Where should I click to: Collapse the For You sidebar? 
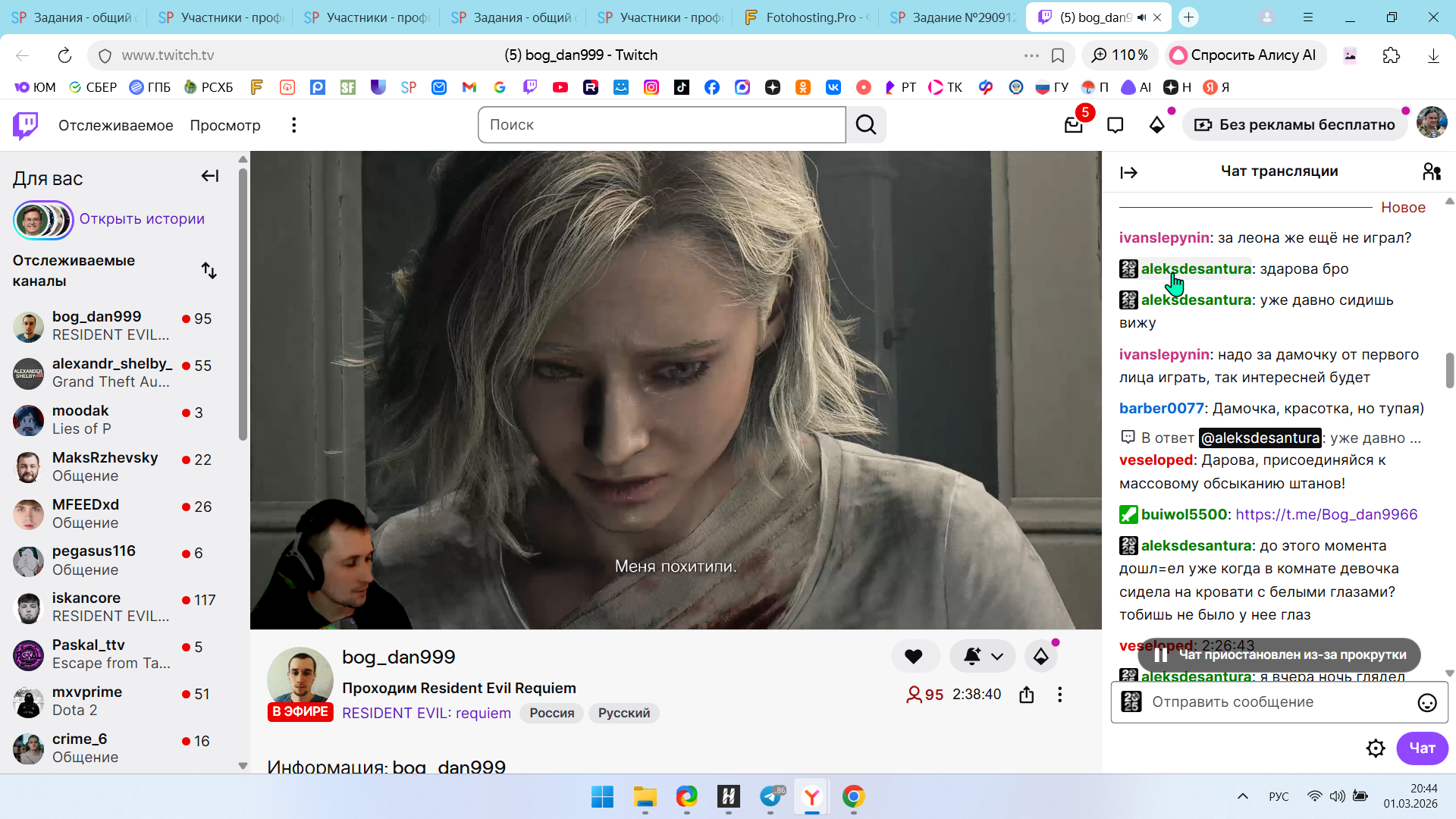(209, 177)
